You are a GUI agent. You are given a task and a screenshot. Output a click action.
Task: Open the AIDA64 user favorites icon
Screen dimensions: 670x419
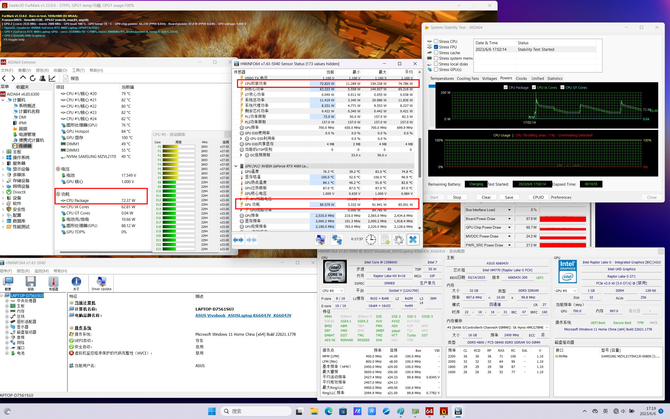(x=42, y=78)
